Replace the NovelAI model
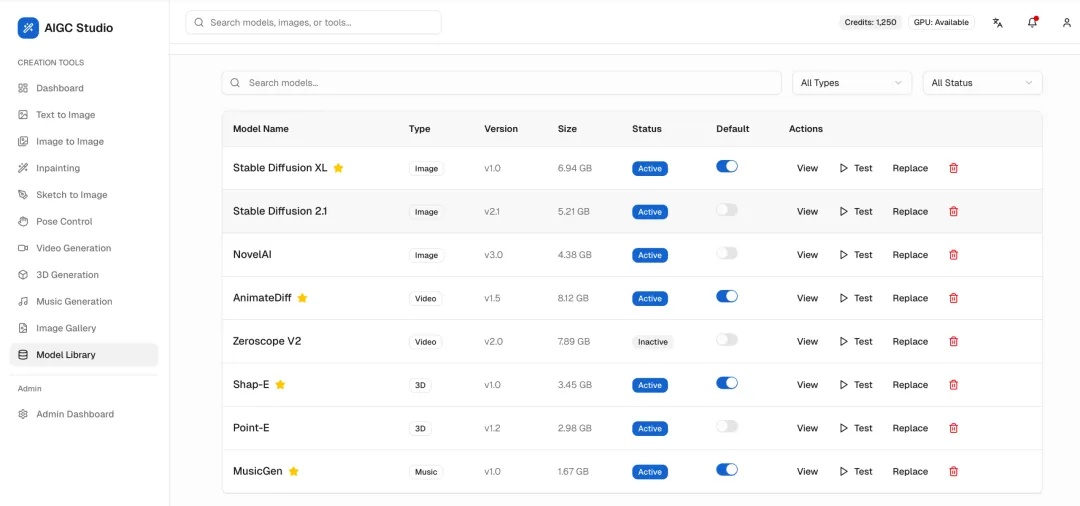1080x506 pixels. (910, 255)
